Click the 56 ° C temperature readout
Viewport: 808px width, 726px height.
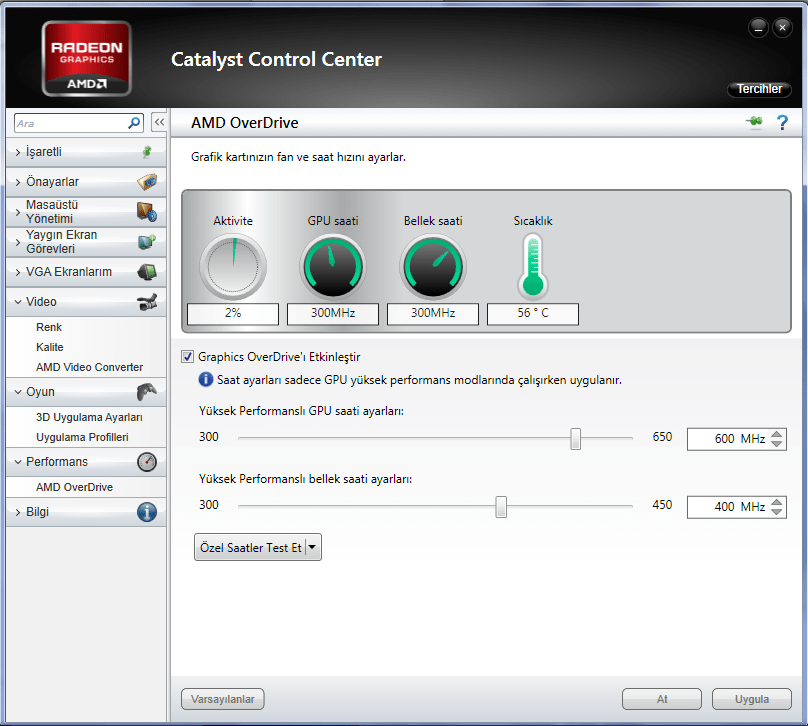pos(533,313)
